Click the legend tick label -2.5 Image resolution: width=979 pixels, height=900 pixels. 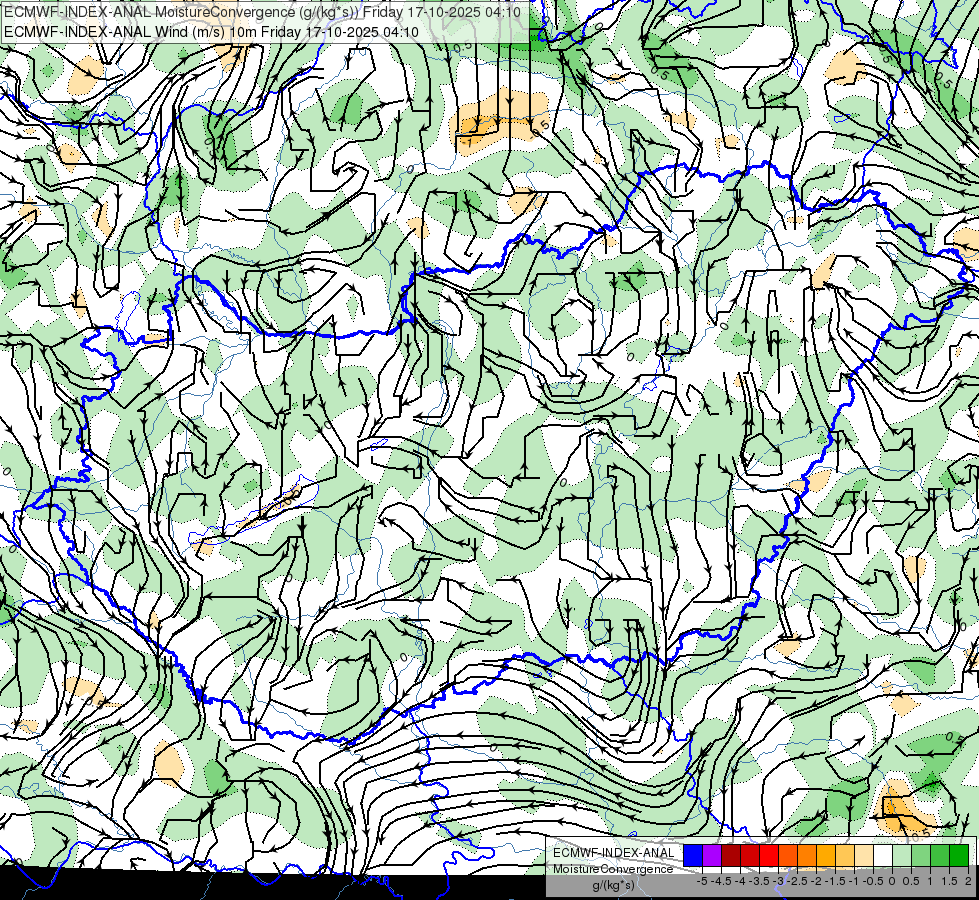(798, 881)
